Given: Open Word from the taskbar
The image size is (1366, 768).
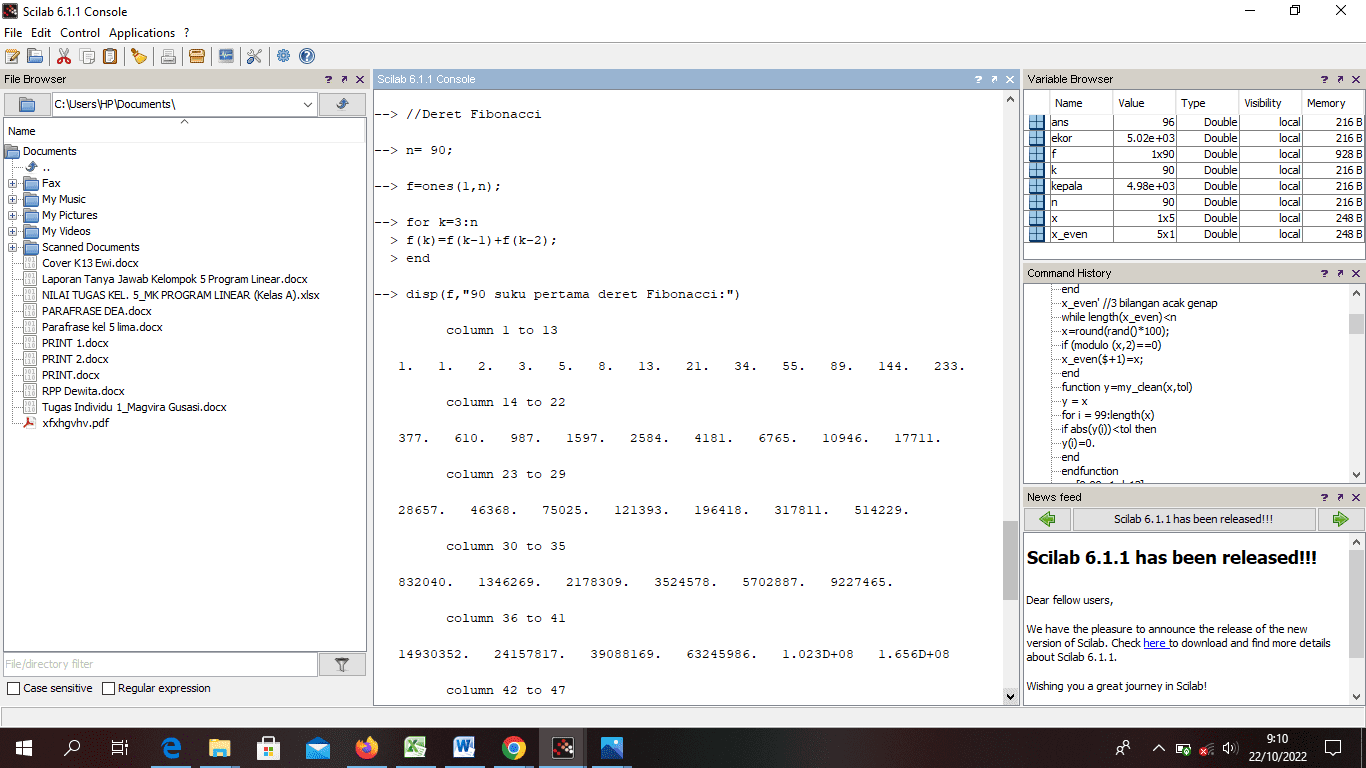Looking at the screenshot, I should click(465, 747).
